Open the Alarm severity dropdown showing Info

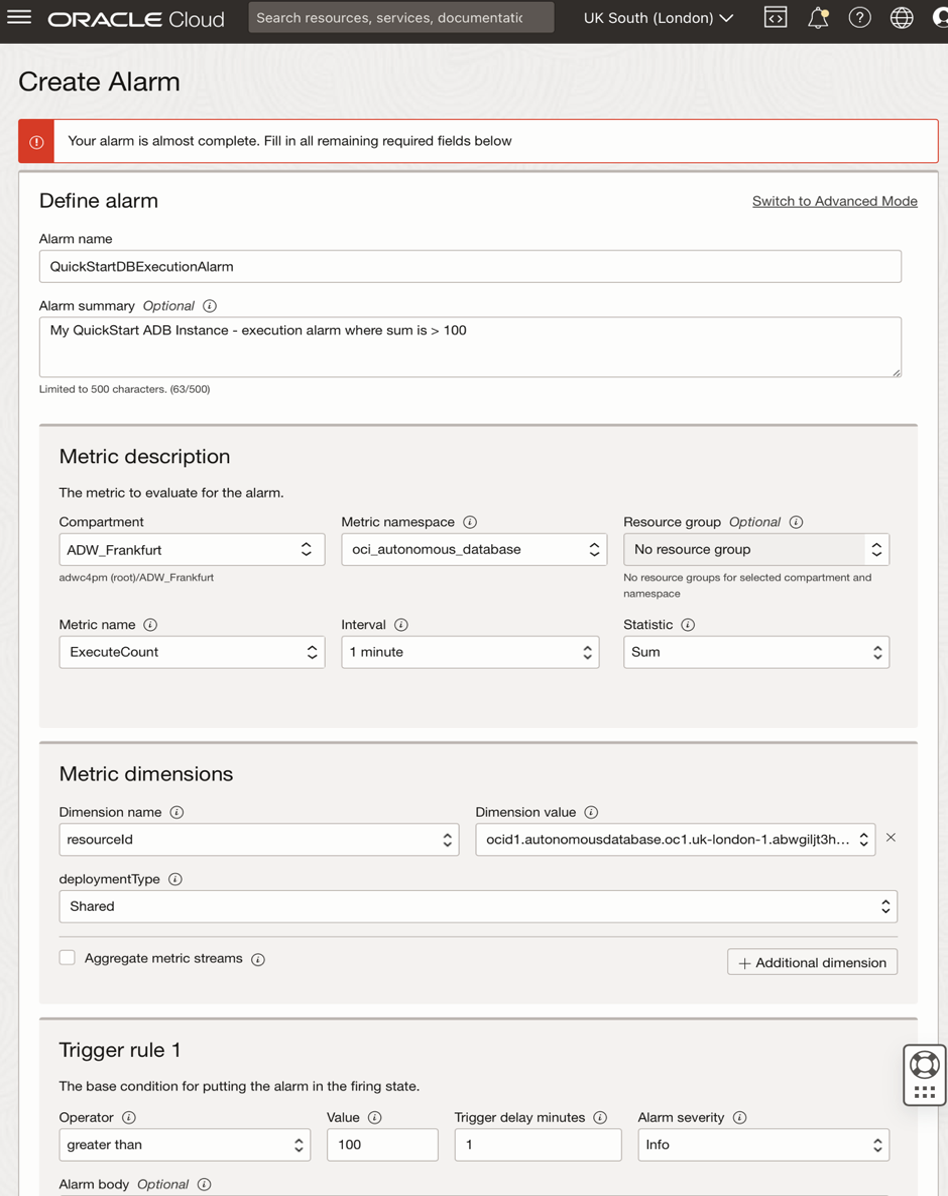[763, 1145]
